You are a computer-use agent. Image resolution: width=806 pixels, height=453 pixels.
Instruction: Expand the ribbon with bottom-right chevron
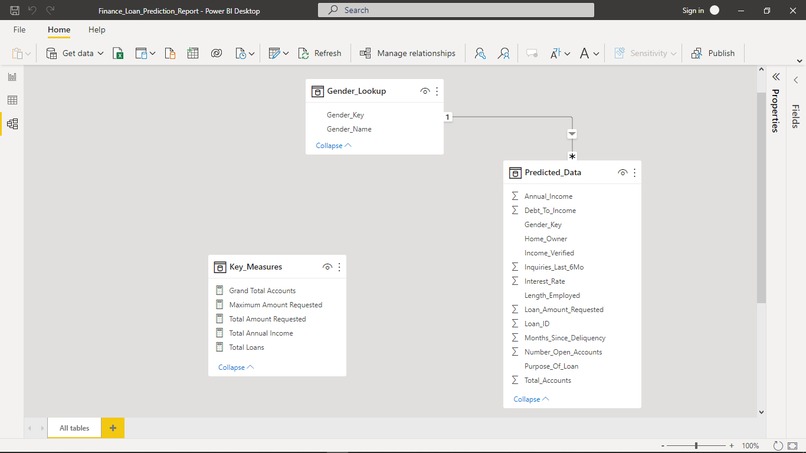click(x=799, y=61)
